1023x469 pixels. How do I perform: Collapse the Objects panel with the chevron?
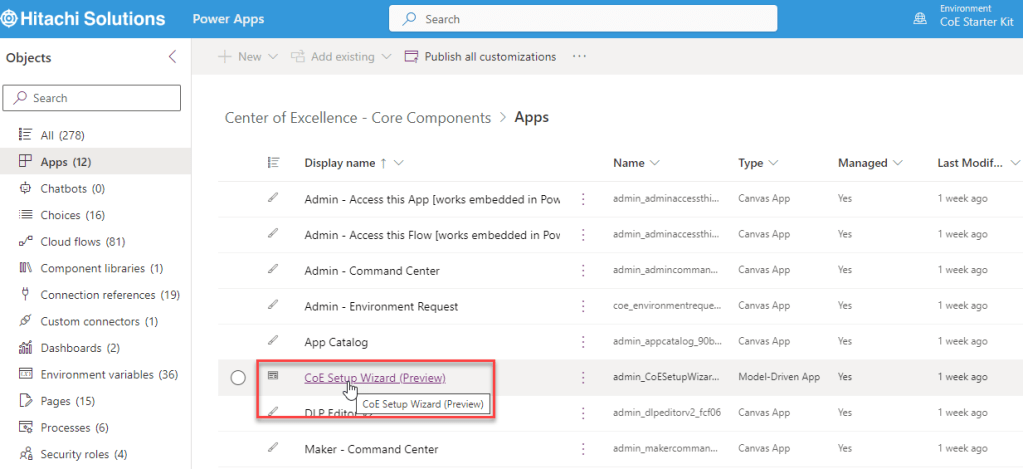(x=172, y=57)
